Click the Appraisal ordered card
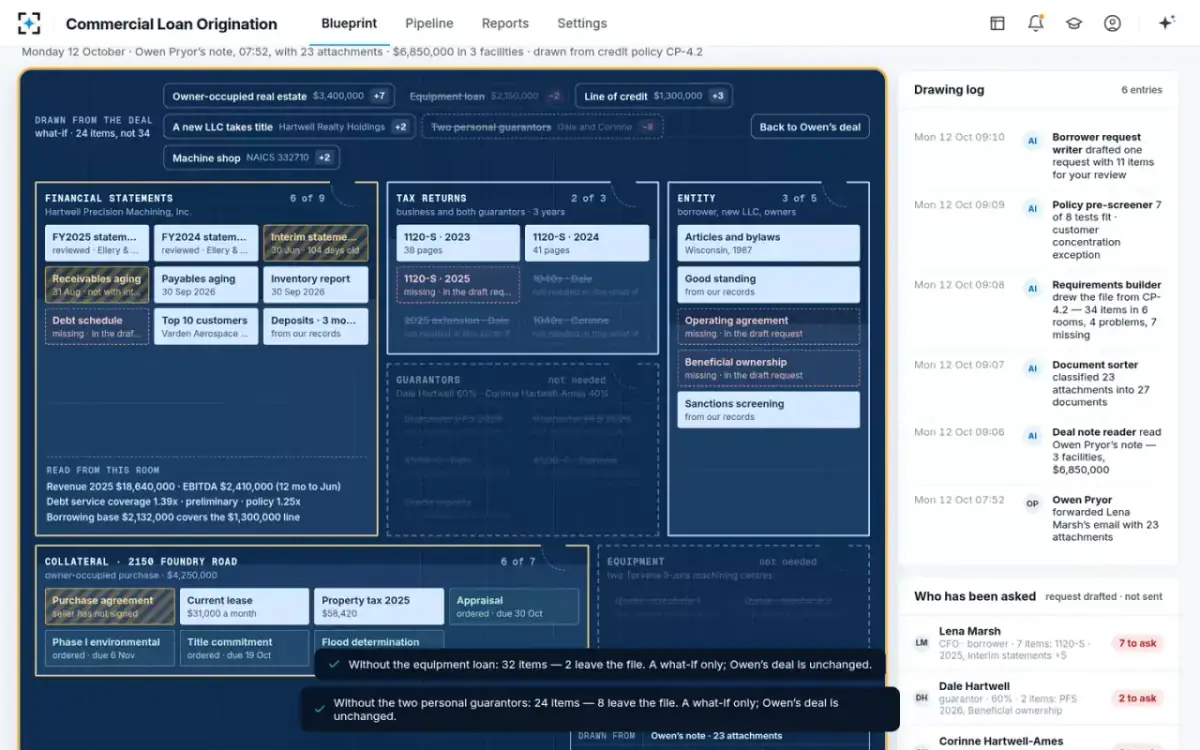The height and width of the screenshot is (750, 1200). 514,607
